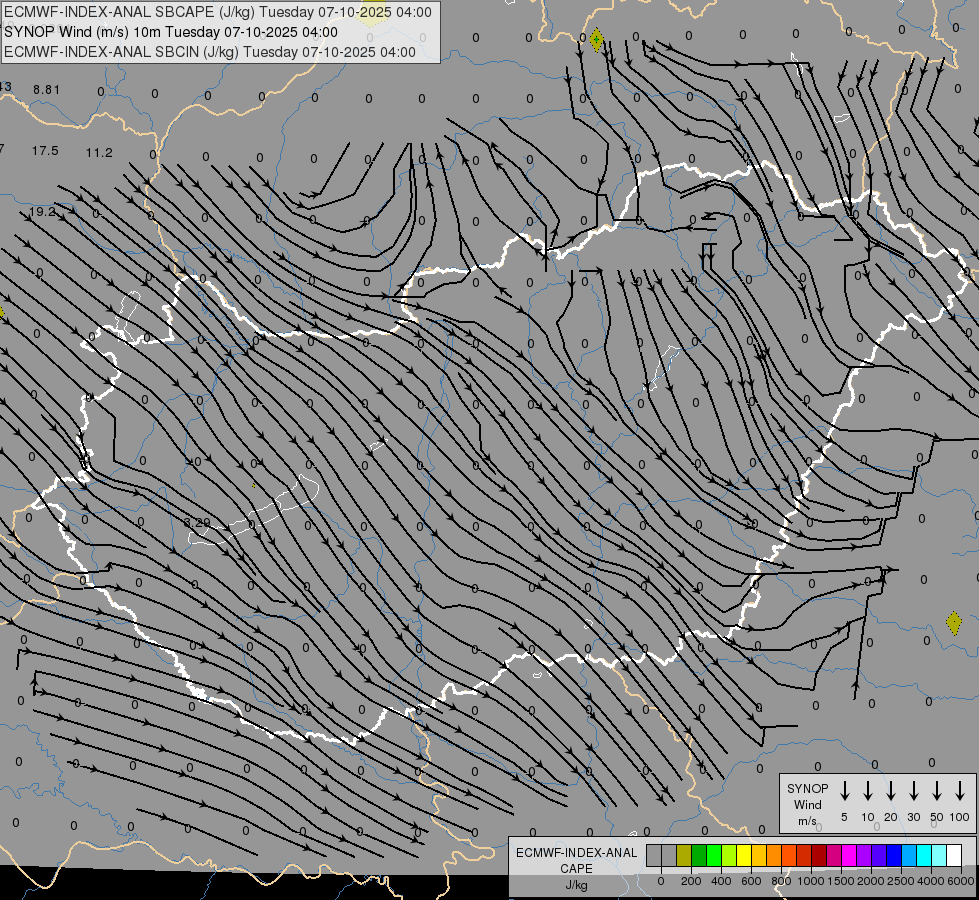The width and height of the screenshot is (979, 900).
Task: Click the 8.81 value on the map
Action: pyautogui.click(x=46, y=90)
